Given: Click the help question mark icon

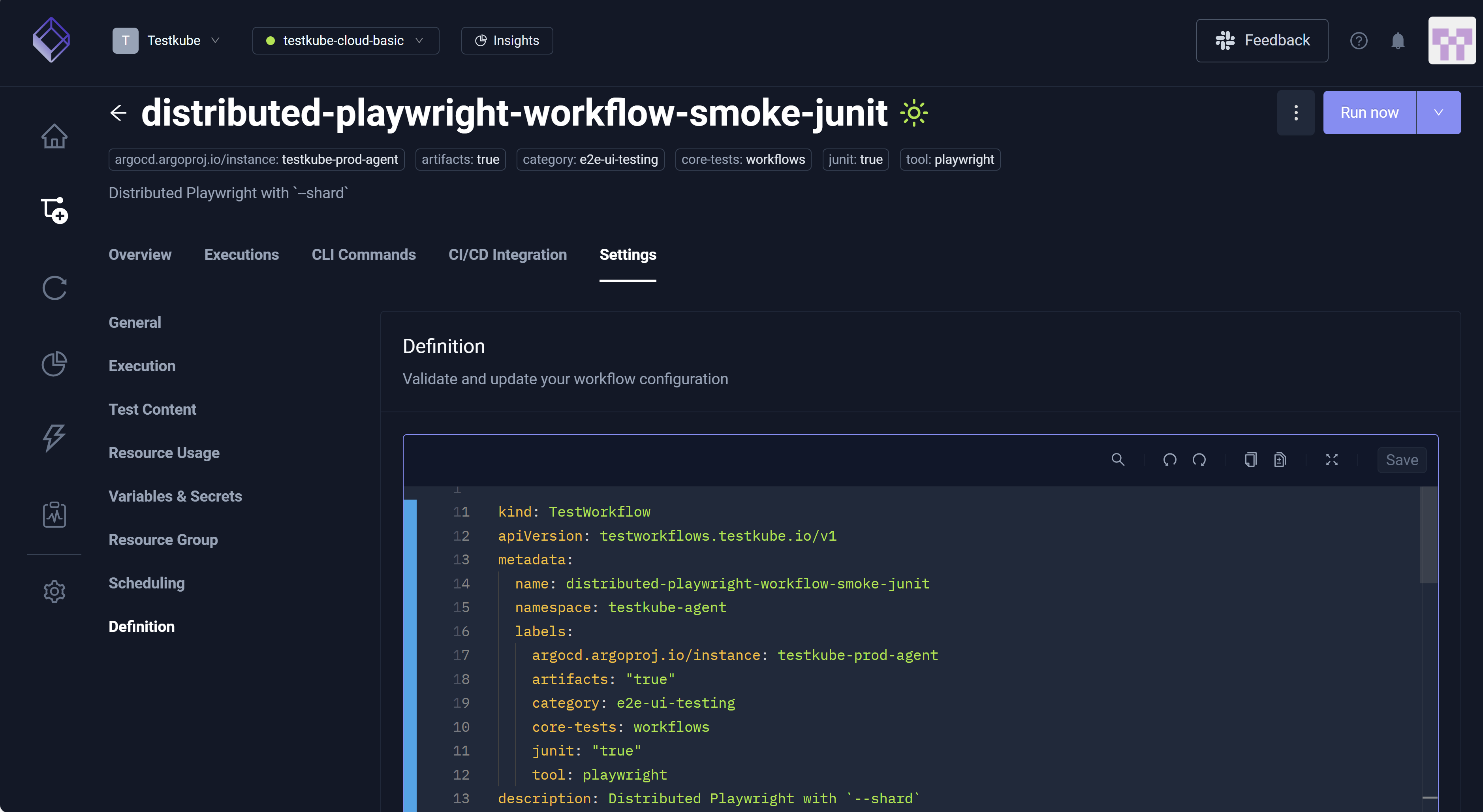Looking at the screenshot, I should (x=1359, y=41).
